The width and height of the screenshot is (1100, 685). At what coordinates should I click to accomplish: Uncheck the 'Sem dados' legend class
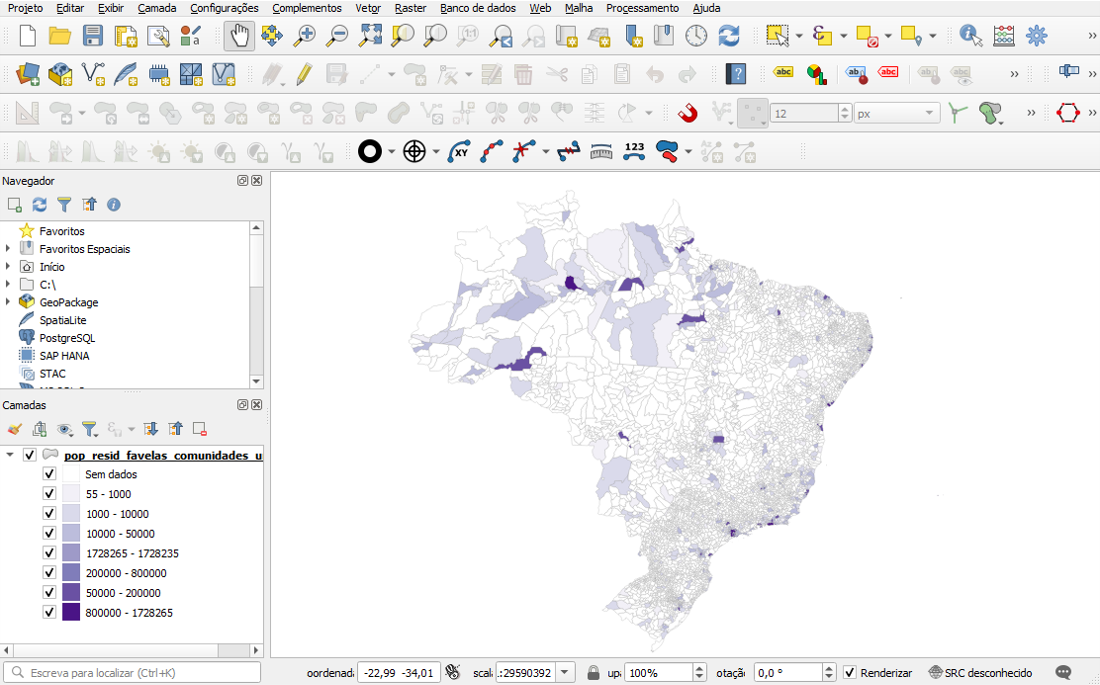[49, 474]
